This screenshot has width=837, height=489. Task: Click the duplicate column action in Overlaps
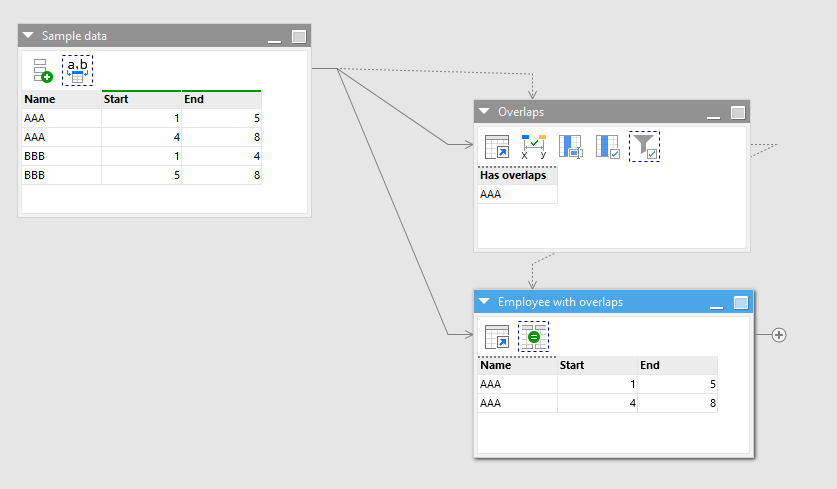pos(571,147)
